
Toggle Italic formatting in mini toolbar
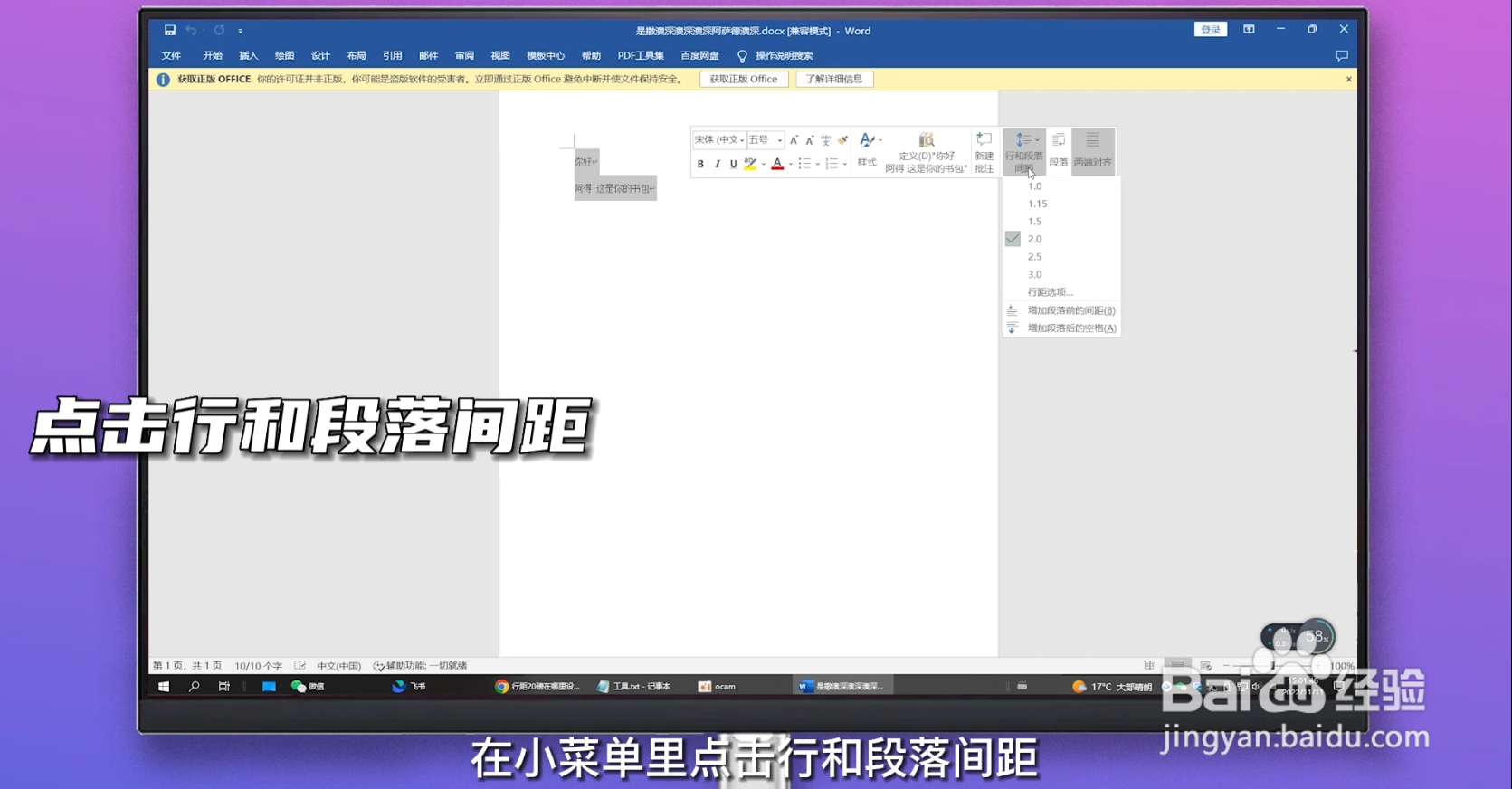[718, 164]
